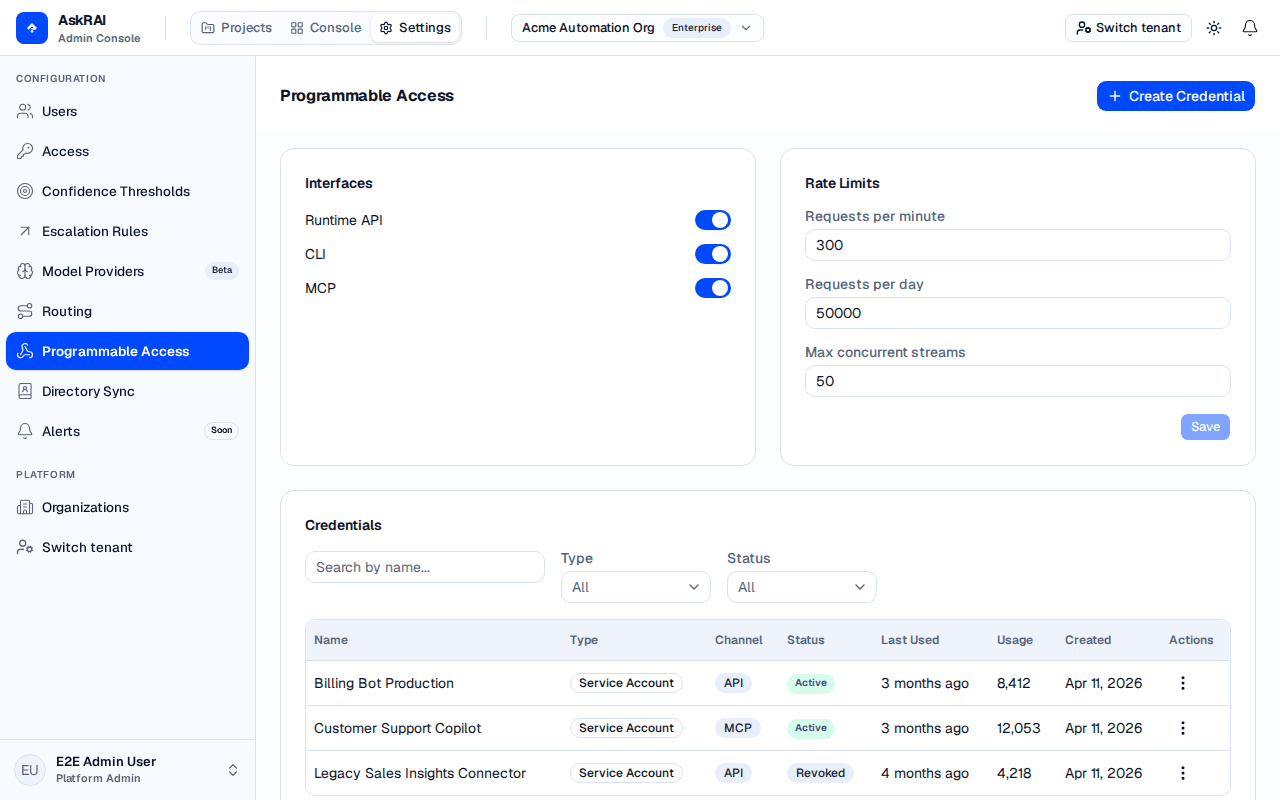Click the Projects folder icon
The height and width of the screenshot is (800, 1280).
208,28
